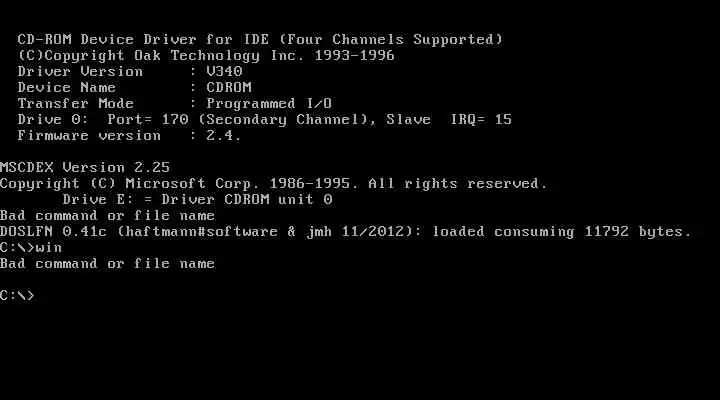This screenshot has height=400, width=720.
Task: Click the 'Drive E: = Driver CDROM unit 0' line
Action: point(197,199)
